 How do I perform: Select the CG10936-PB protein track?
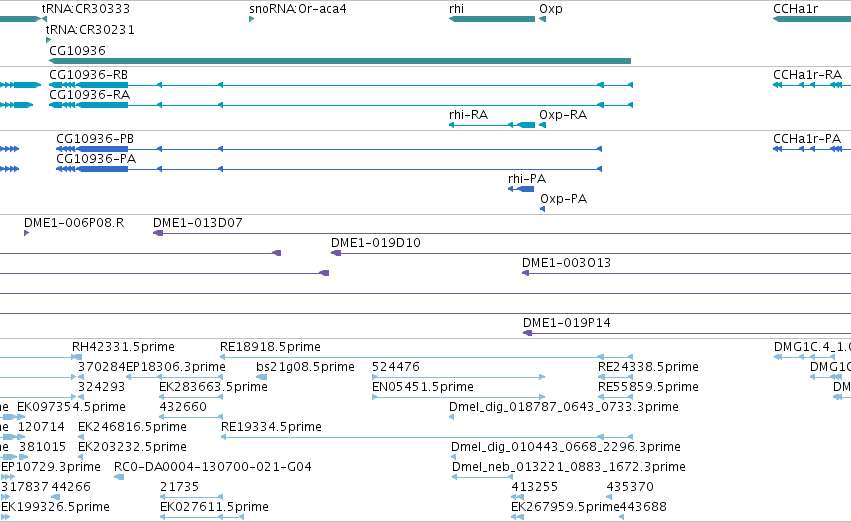click(x=329, y=149)
